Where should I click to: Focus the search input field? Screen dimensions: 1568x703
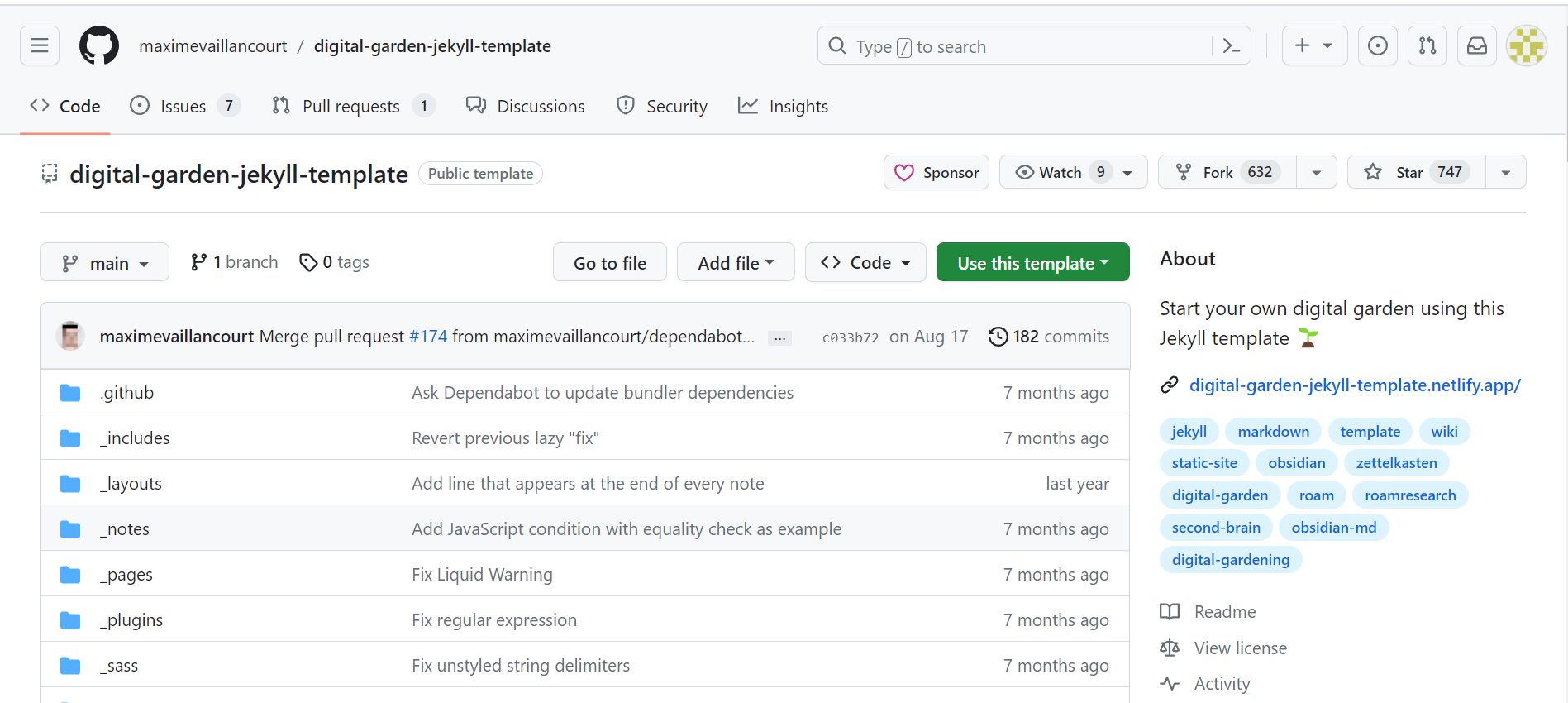coord(1017,46)
